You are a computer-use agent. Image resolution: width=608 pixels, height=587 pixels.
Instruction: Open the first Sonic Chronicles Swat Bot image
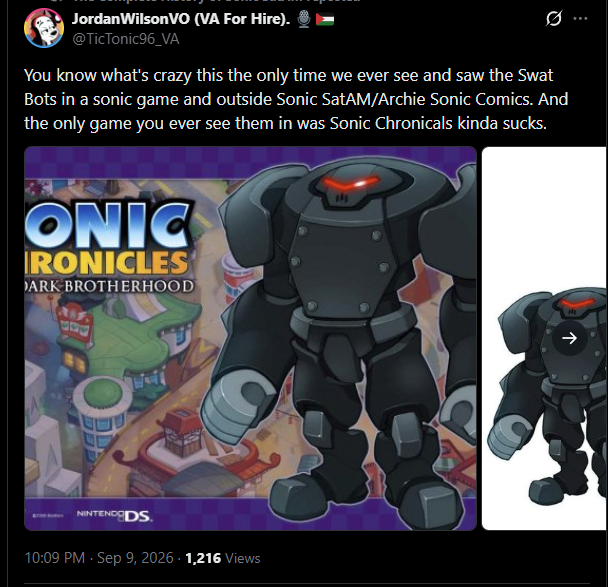(250, 338)
